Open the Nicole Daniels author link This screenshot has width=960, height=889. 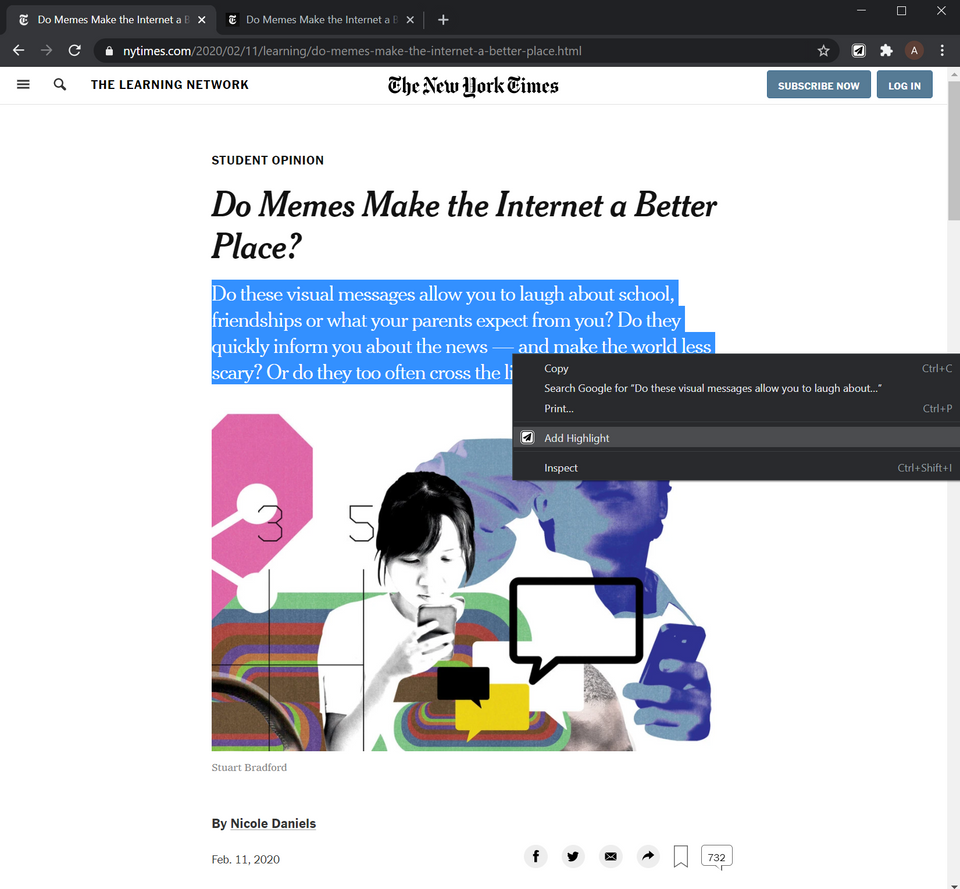point(273,823)
